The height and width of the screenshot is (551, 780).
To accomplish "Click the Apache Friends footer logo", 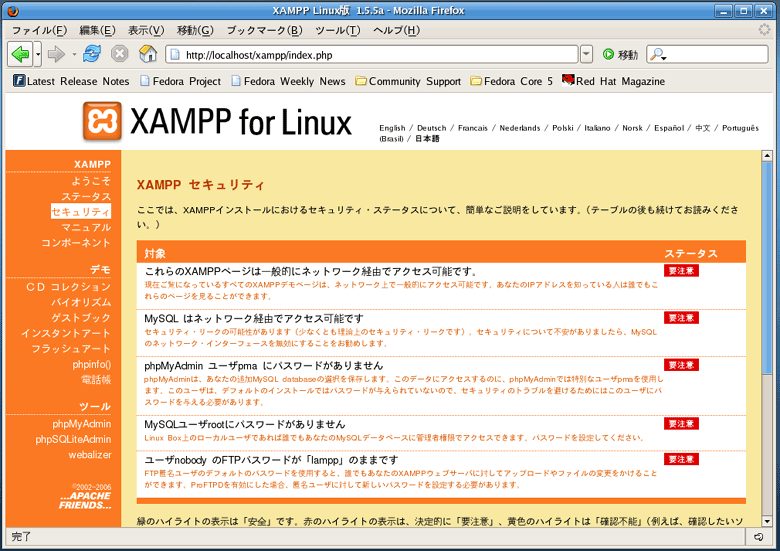I will pyautogui.click(x=85, y=500).
